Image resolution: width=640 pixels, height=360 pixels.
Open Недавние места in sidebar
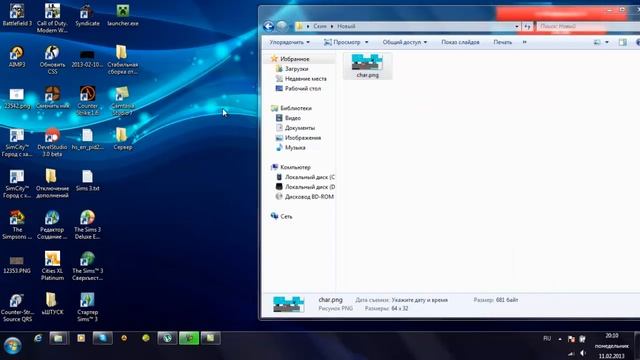pos(305,79)
